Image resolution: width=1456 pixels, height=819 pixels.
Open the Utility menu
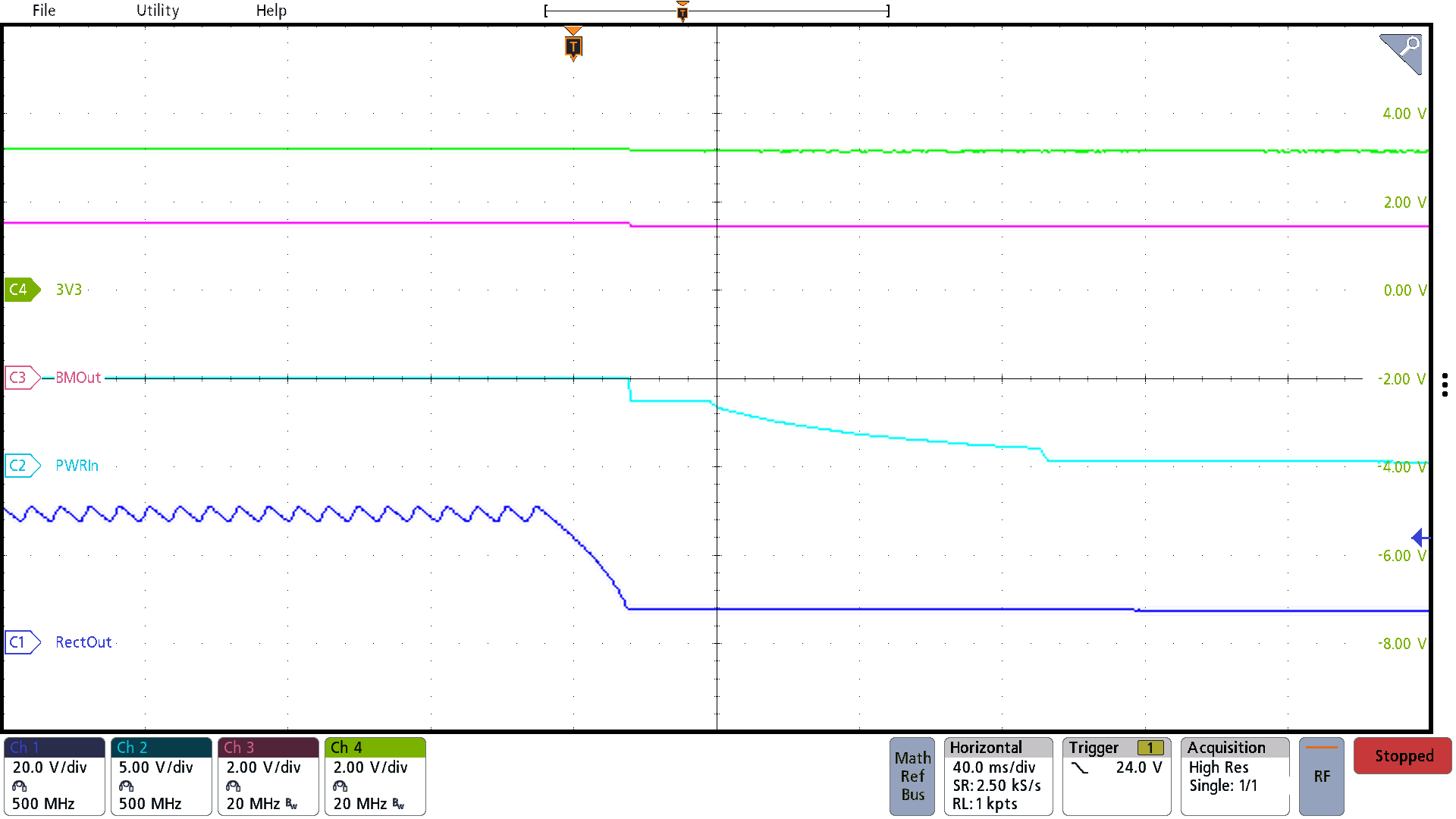tap(157, 10)
